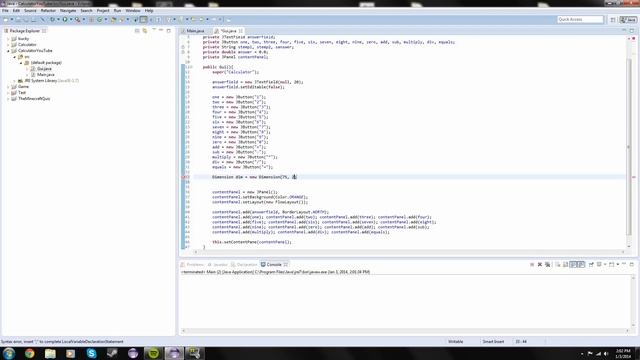Click the New Java Class icon
This screenshot has height=360, width=640.
click(99, 20)
